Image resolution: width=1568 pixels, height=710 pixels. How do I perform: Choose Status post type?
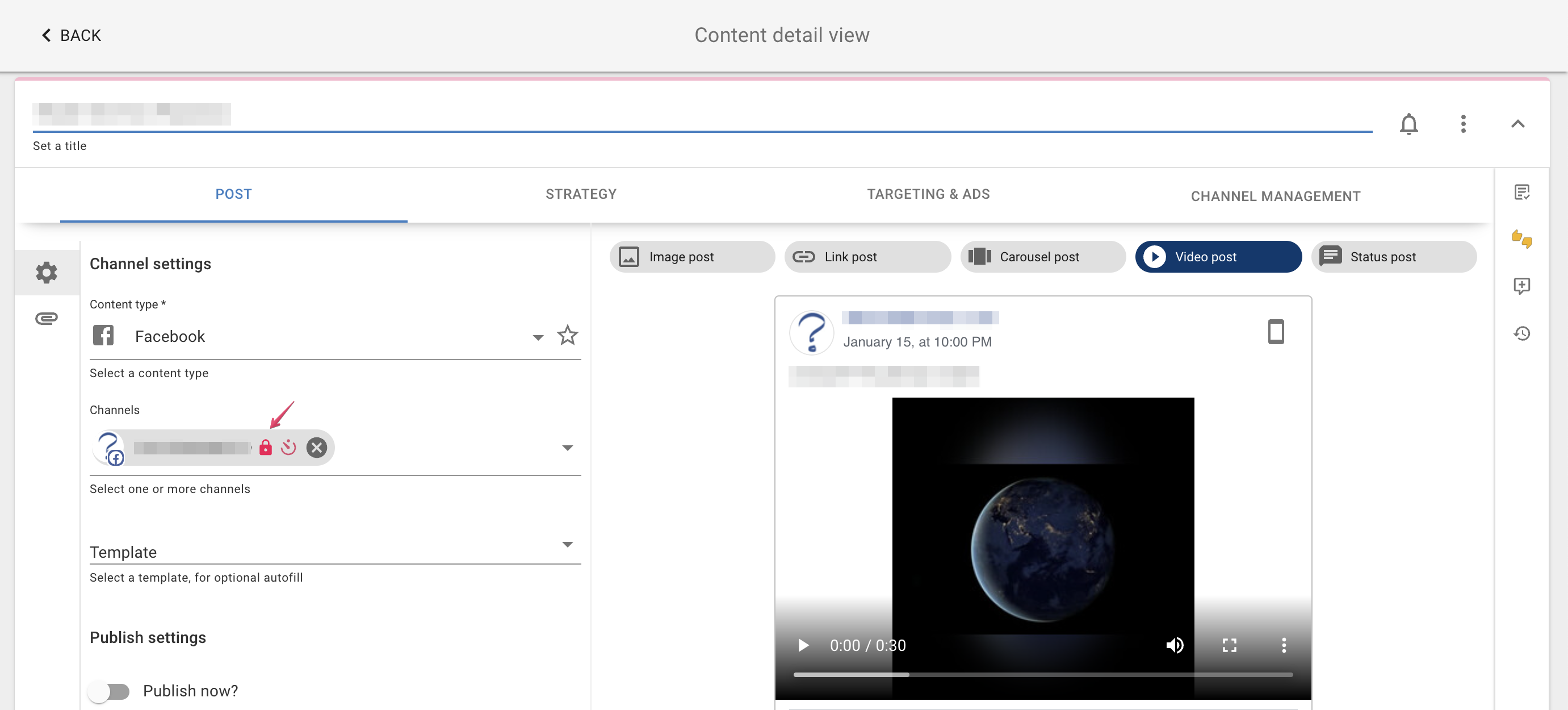click(1394, 256)
